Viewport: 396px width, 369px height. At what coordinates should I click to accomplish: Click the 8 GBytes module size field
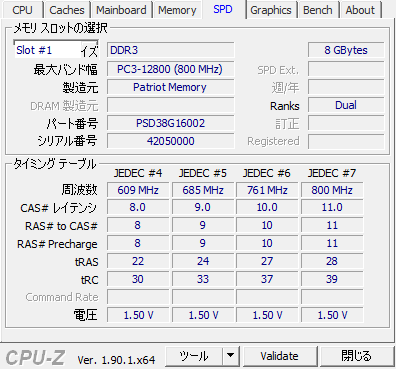346,50
